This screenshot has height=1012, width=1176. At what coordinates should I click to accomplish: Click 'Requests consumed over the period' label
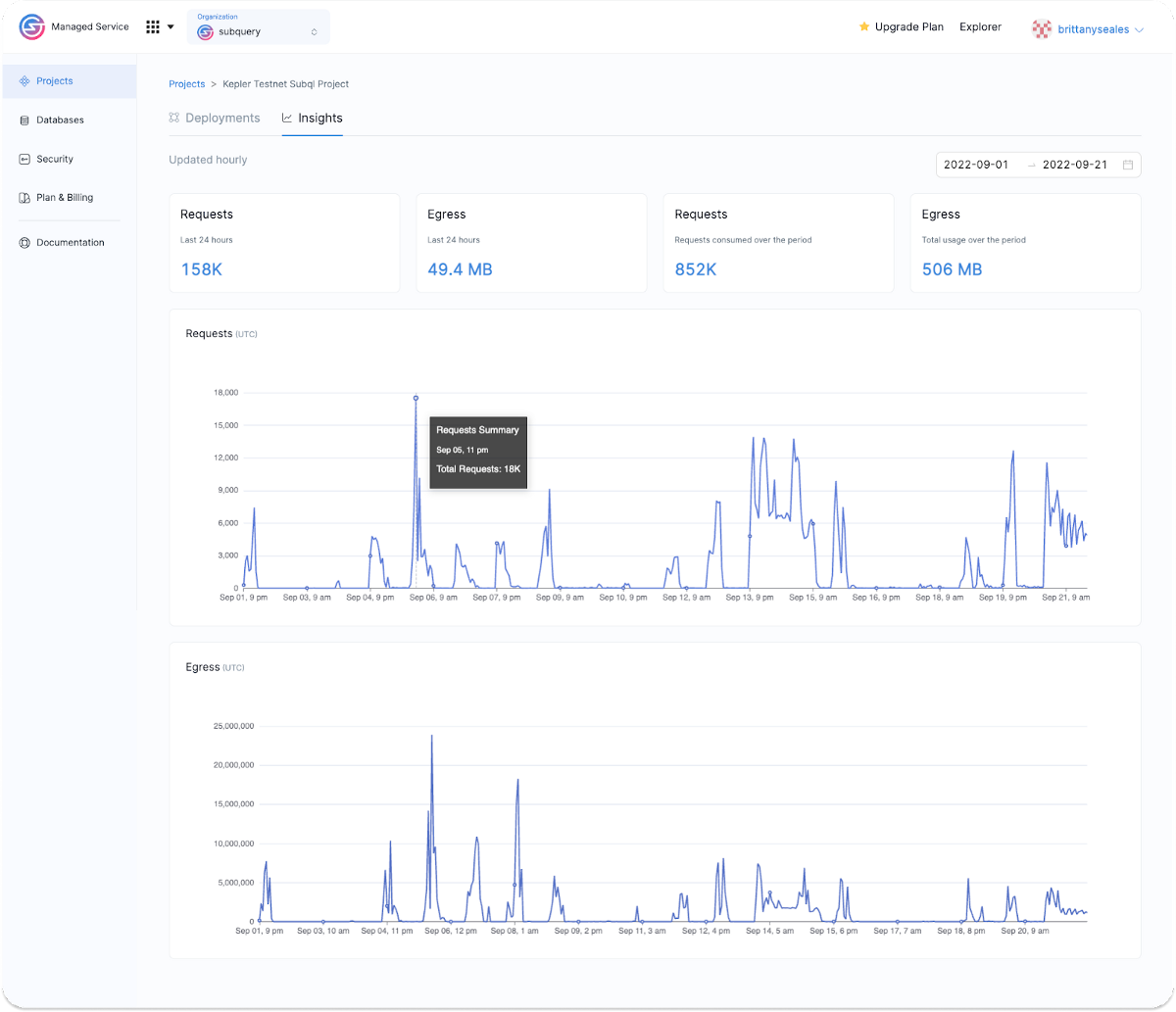744,240
